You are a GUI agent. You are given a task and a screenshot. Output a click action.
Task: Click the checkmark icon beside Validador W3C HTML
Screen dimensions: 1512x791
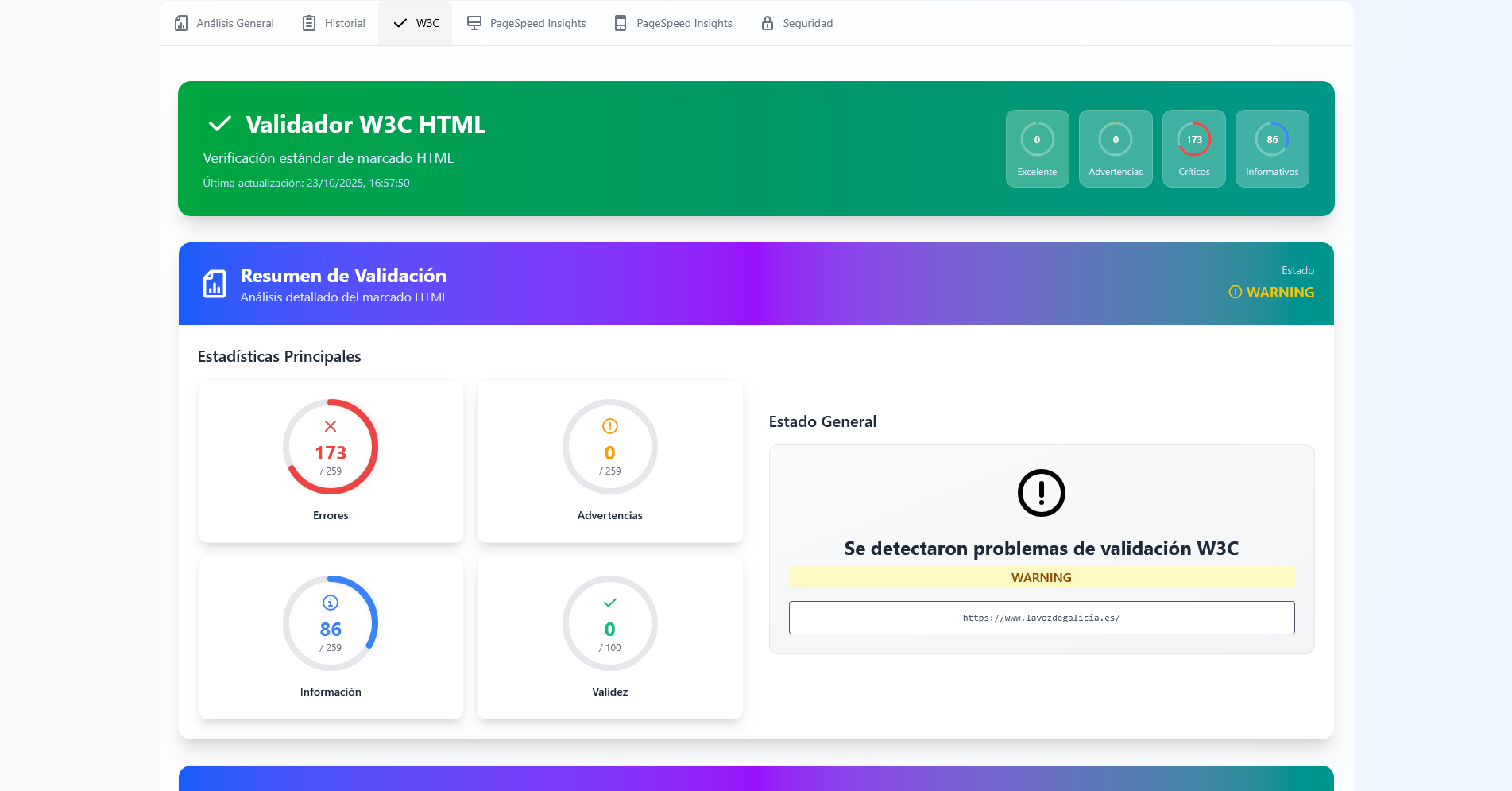[x=219, y=124]
